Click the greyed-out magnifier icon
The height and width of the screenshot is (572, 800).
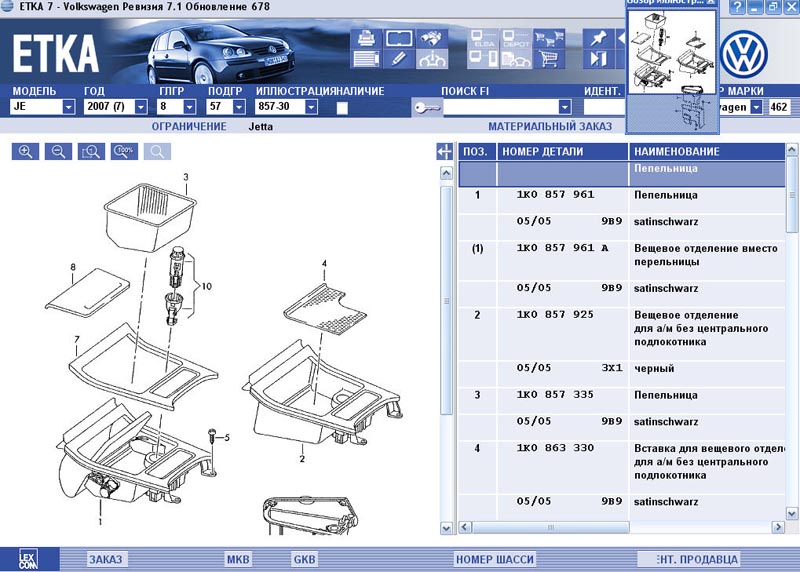click(x=157, y=152)
